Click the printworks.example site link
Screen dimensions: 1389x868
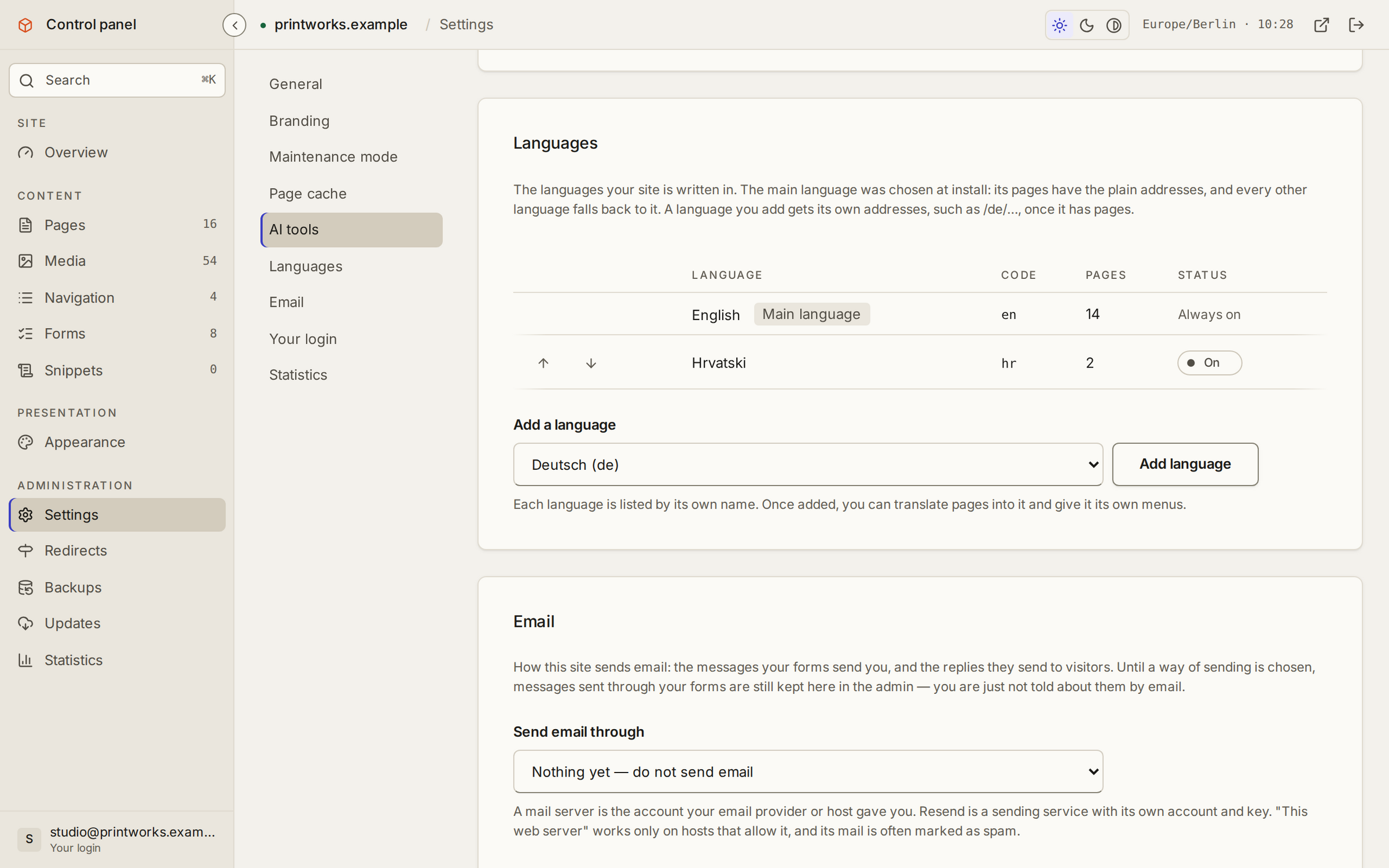[x=340, y=25]
